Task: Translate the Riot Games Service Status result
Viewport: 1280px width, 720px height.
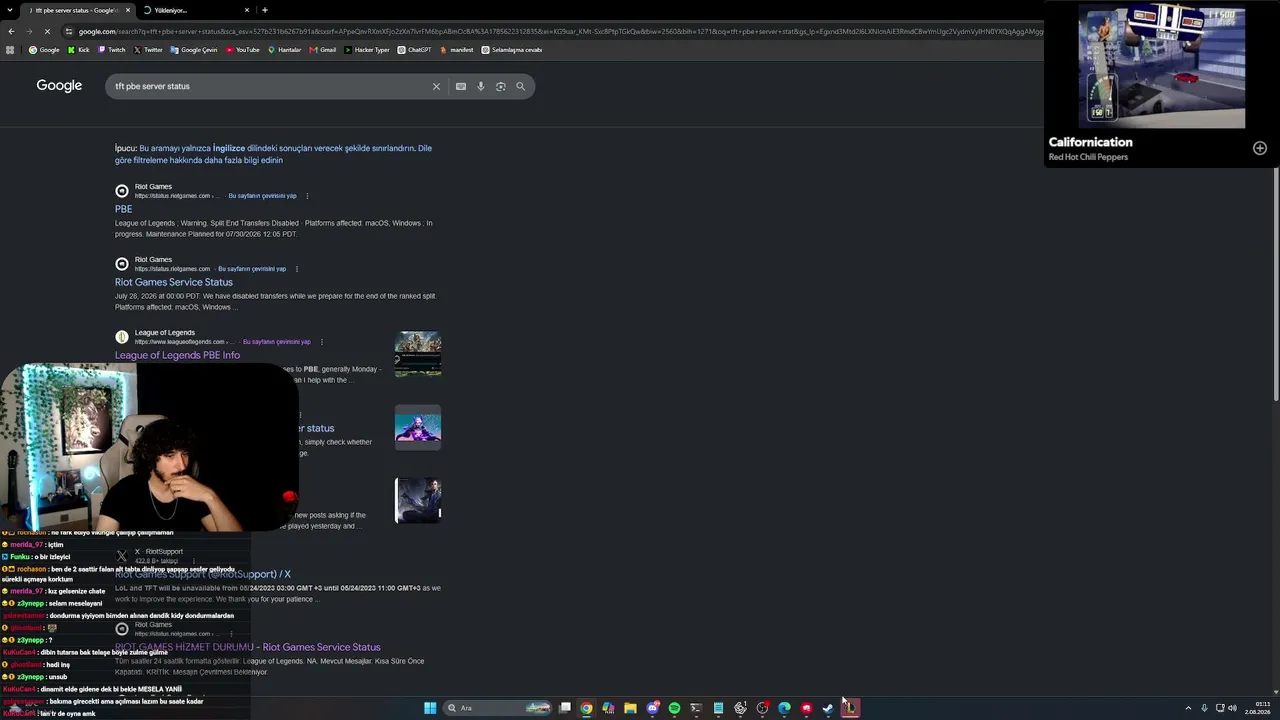Action: (252, 269)
